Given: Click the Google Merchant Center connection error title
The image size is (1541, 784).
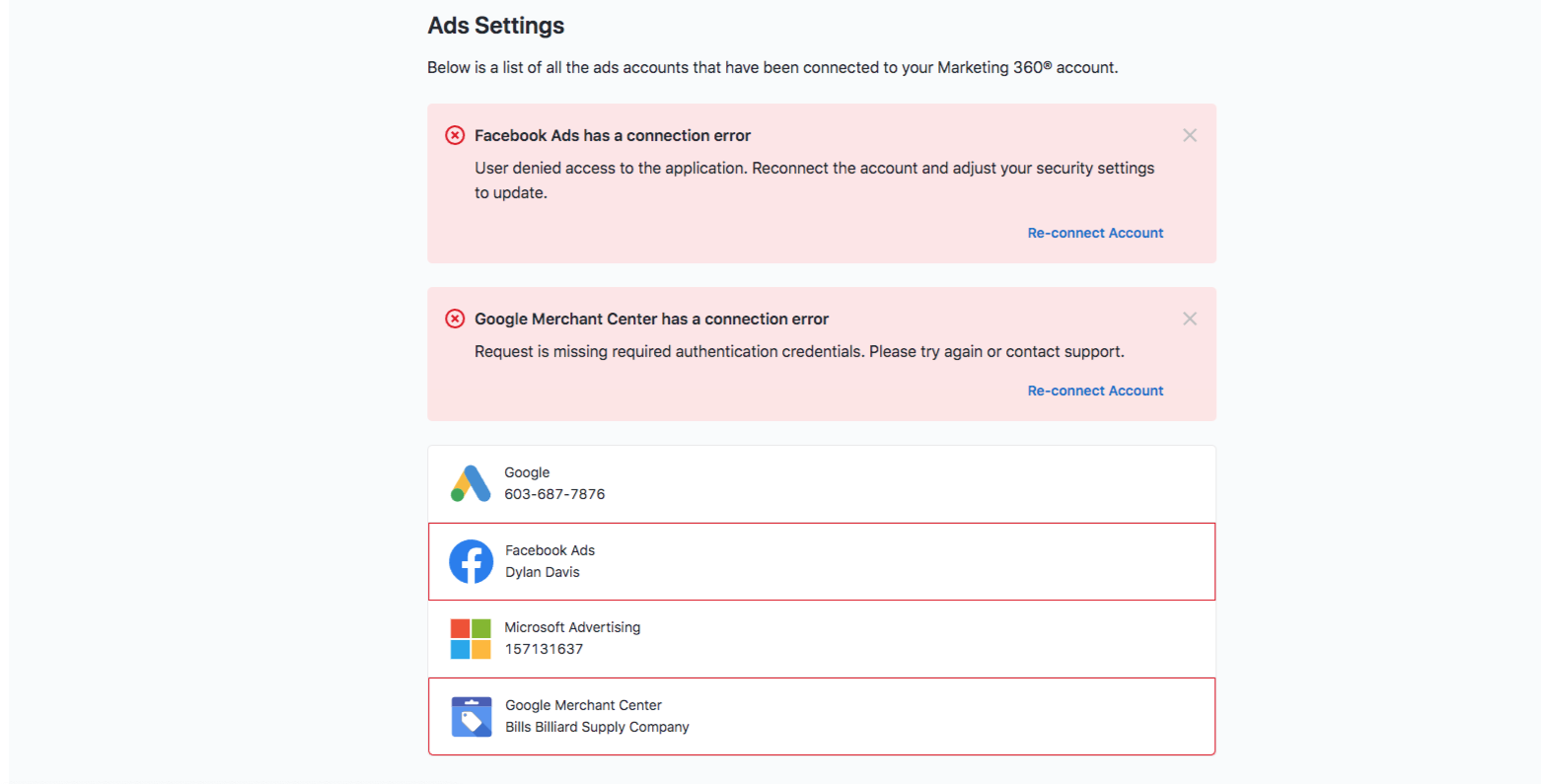Looking at the screenshot, I should coord(651,319).
